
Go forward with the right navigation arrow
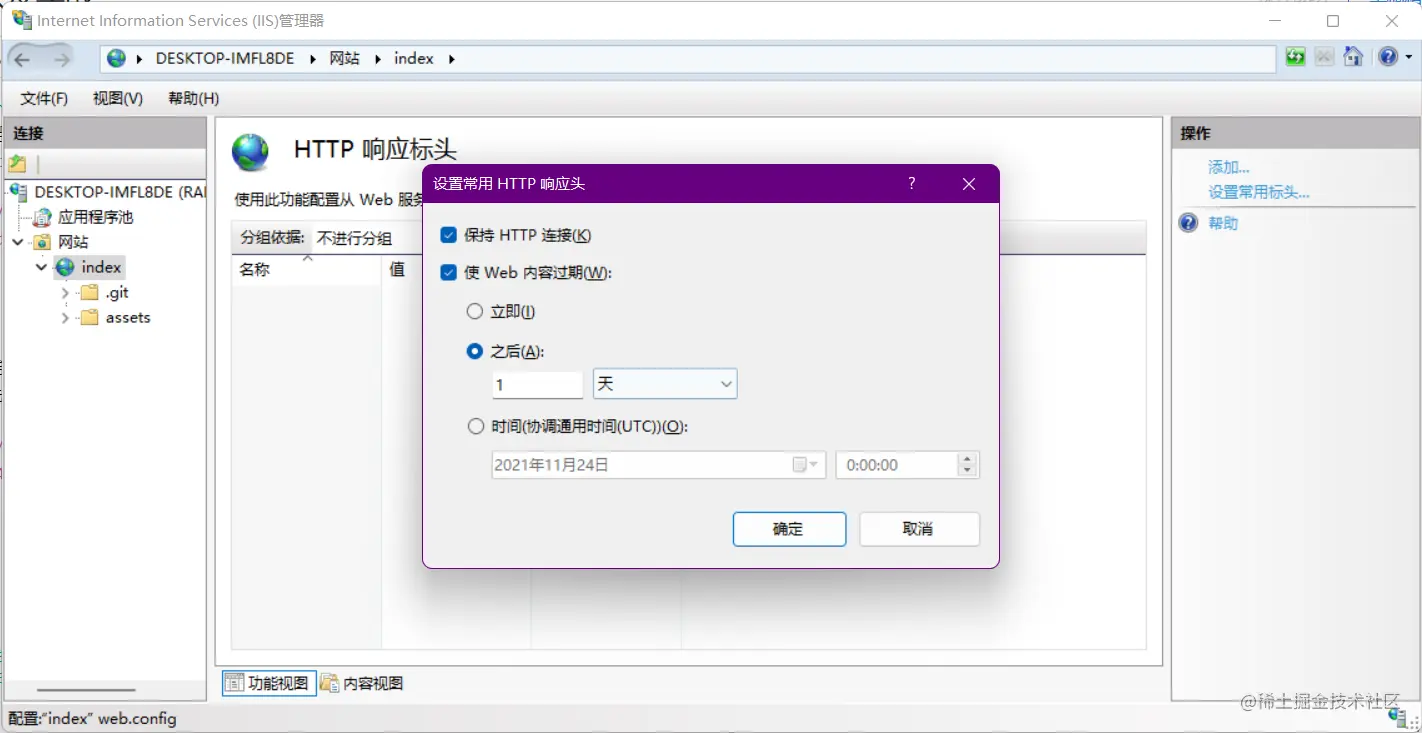pos(62,59)
